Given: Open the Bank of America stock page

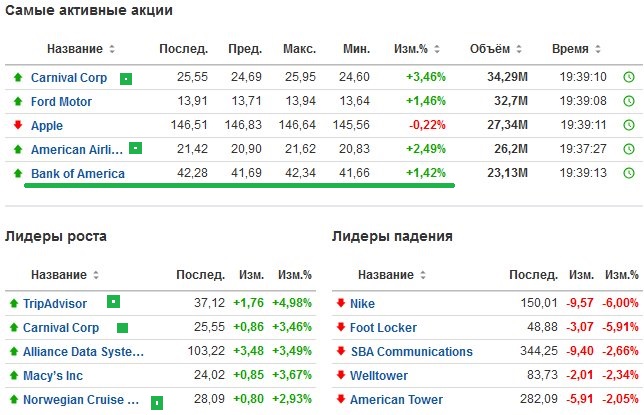Looking at the screenshot, I should [78, 174].
